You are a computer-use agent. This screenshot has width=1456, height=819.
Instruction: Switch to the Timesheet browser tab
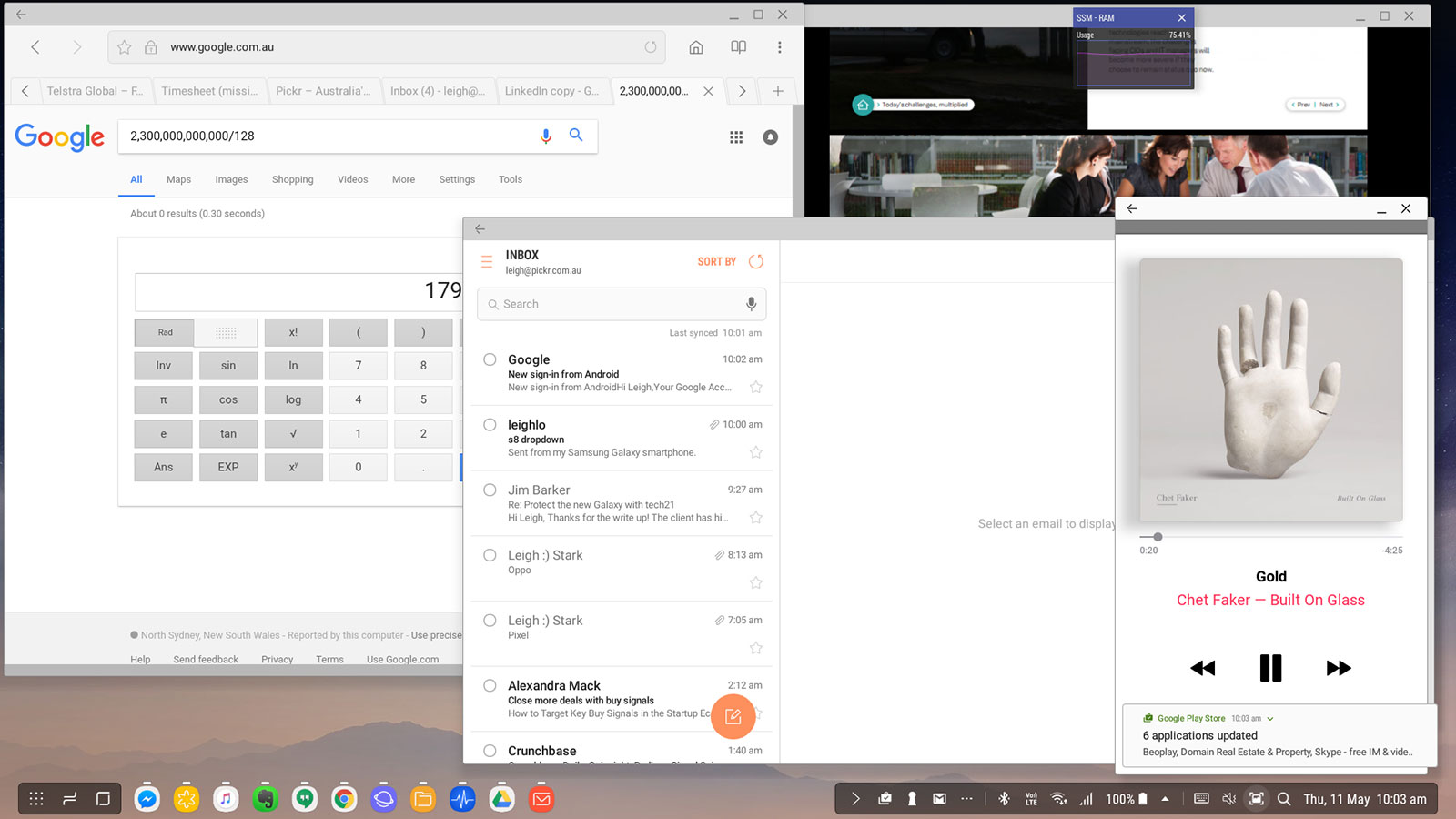point(209,91)
